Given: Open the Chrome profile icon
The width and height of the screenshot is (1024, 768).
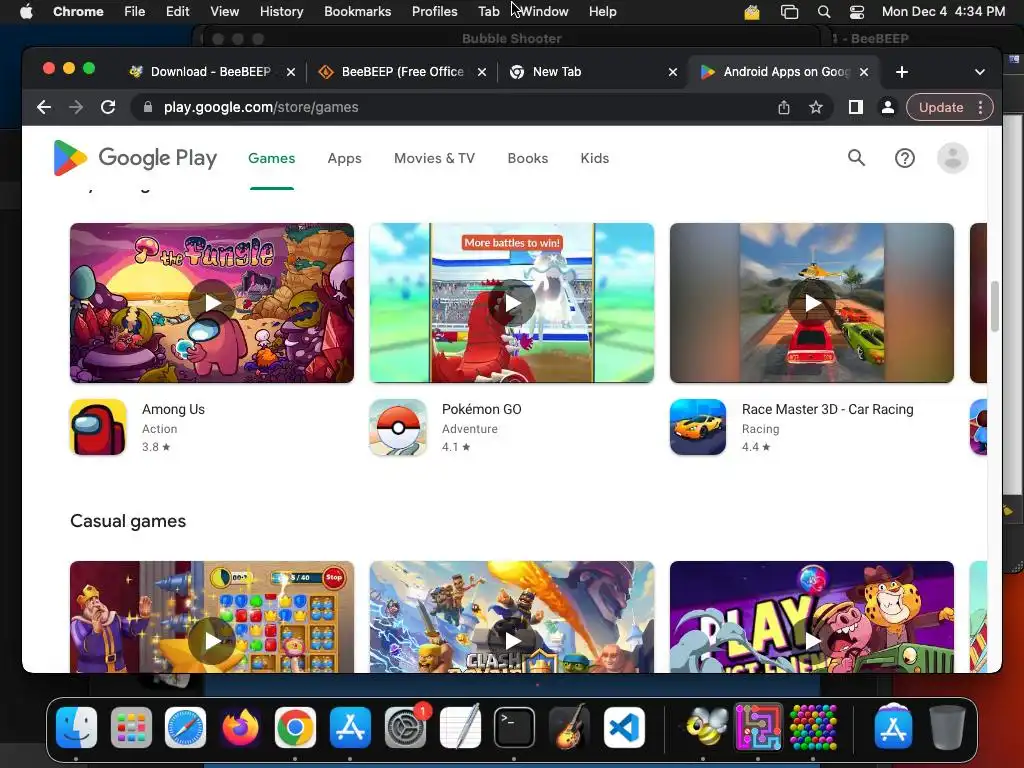Looking at the screenshot, I should click(888, 107).
